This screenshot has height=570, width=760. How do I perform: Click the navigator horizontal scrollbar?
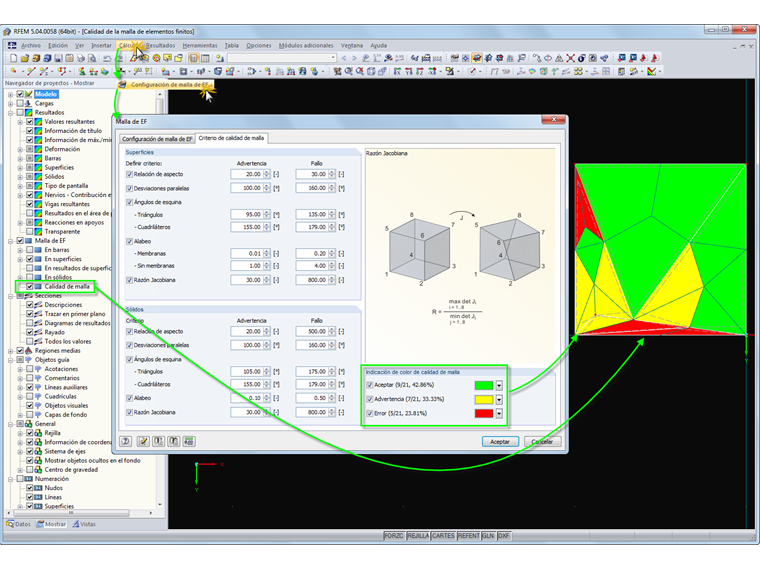(x=79, y=512)
